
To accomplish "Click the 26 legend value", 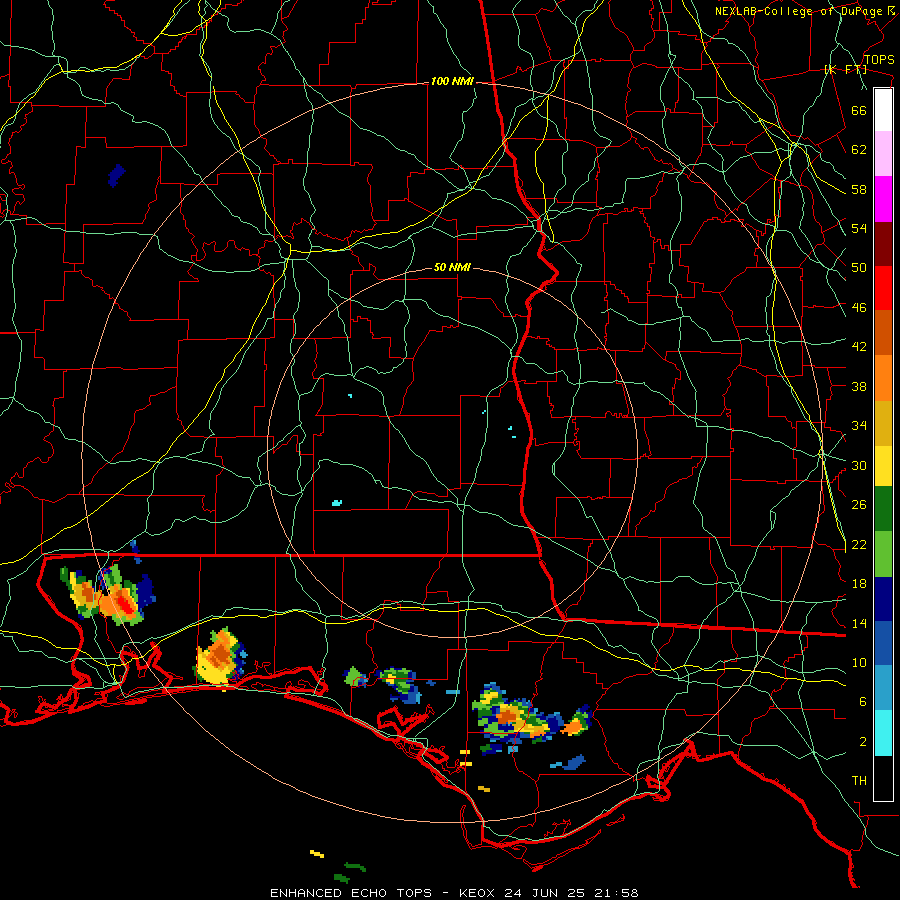I will [859, 505].
